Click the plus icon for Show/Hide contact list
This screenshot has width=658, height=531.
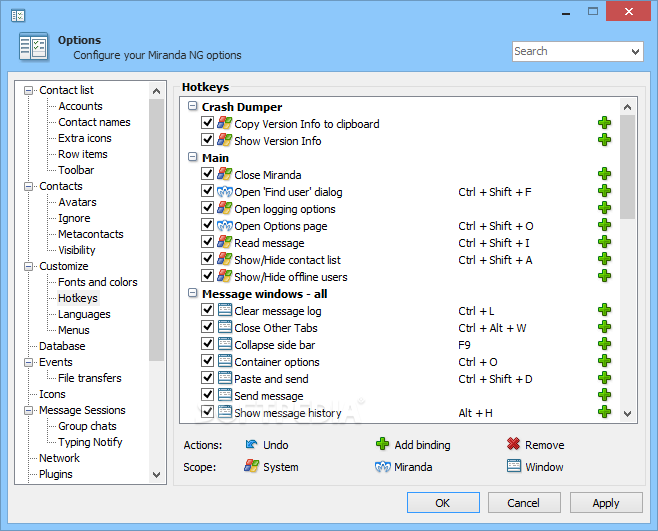604,259
